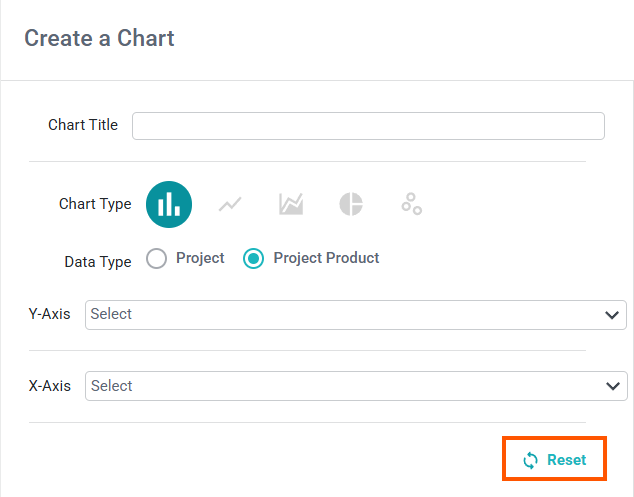Click the Project option label text

tap(200, 258)
